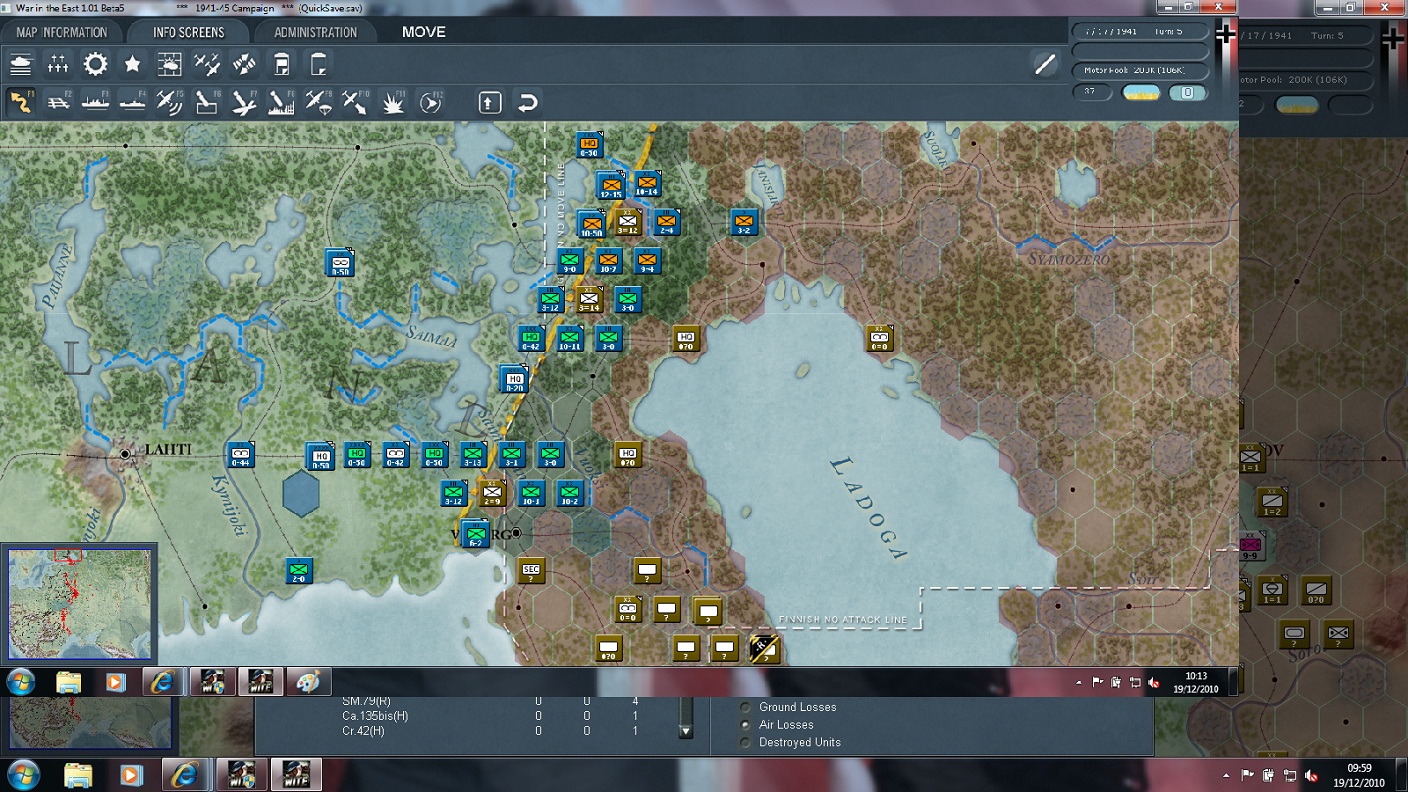Select the F6 bomb unit mode
The height and width of the screenshot is (792, 1408).
(207, 102)
